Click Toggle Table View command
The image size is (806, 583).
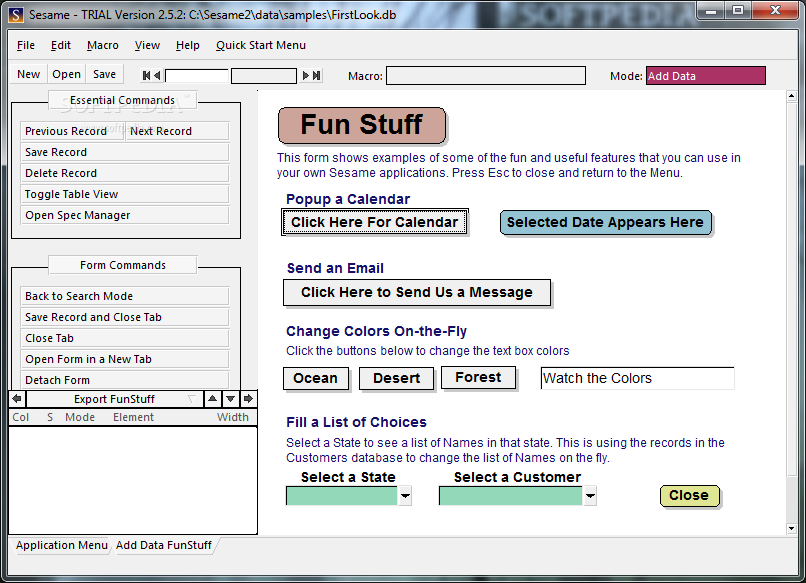125,194
